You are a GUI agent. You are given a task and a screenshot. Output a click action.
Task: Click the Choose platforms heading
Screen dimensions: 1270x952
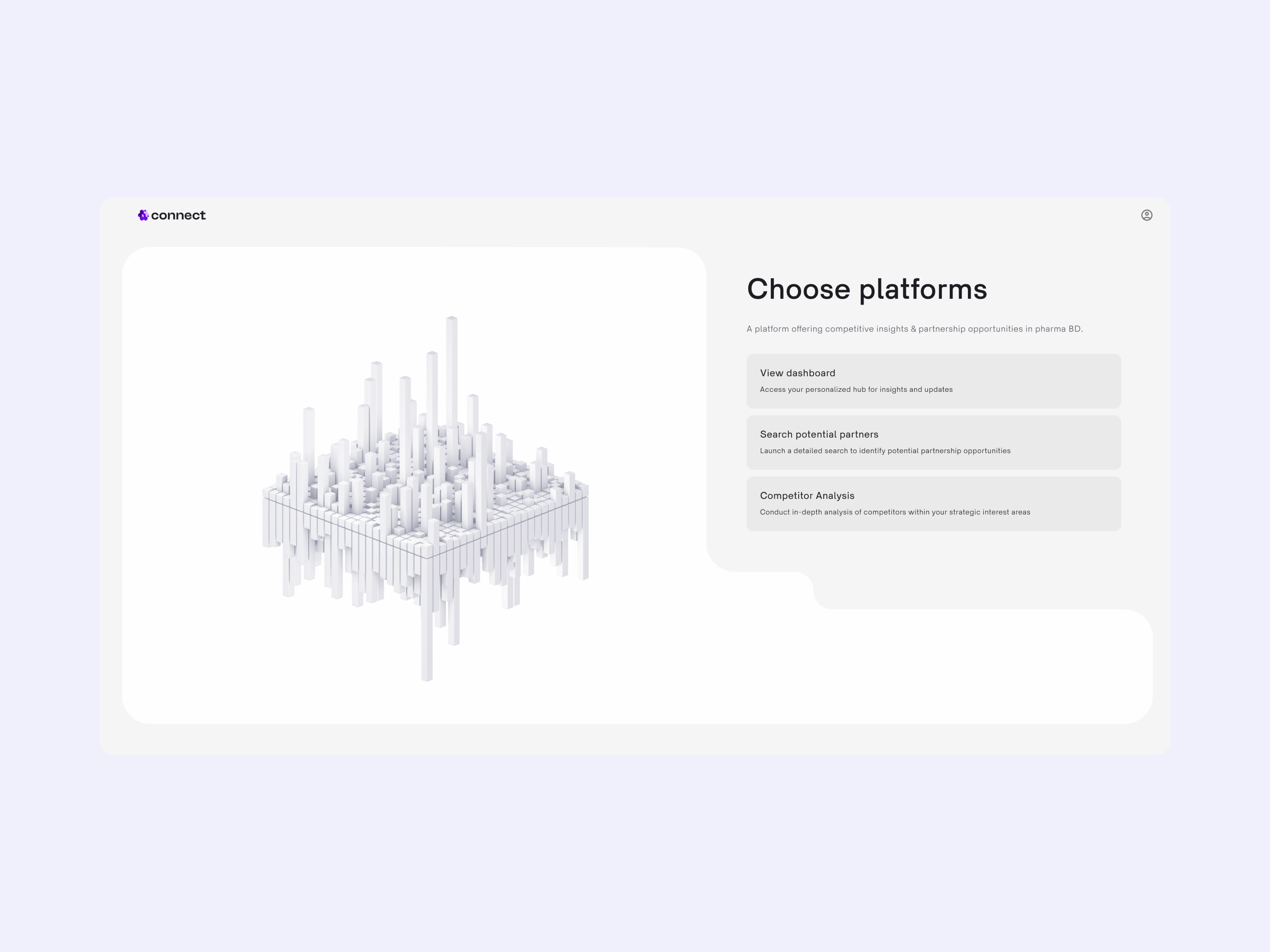(867, 289)
